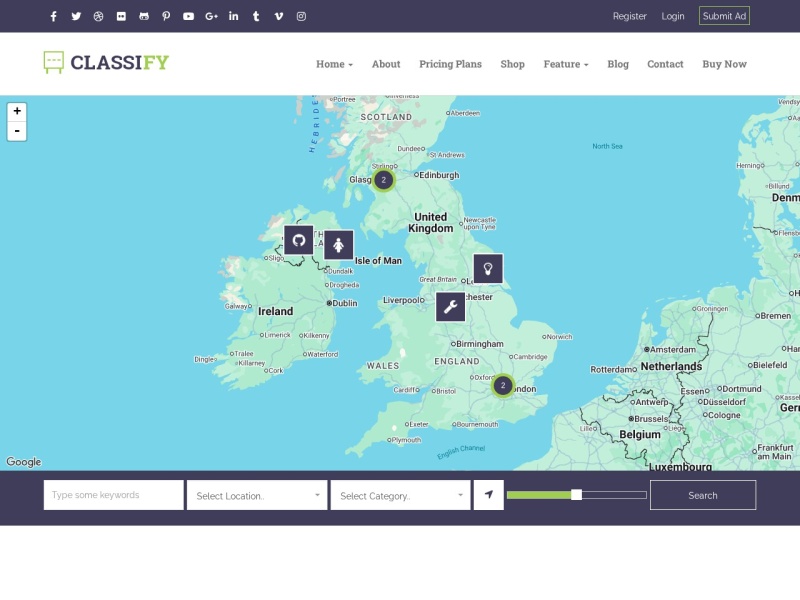Open the Contact menu item
The width and height of the screenshot is (800, 600).
point(665,64)
